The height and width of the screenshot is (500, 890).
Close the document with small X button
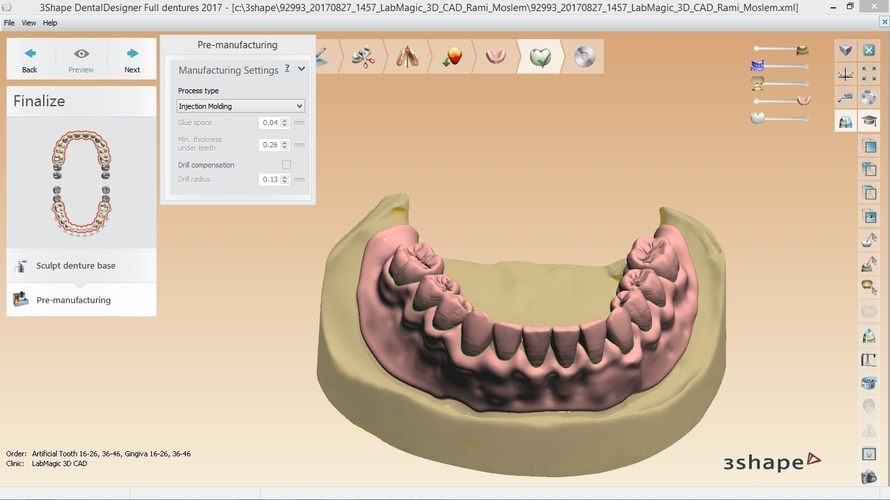[884, 22]
